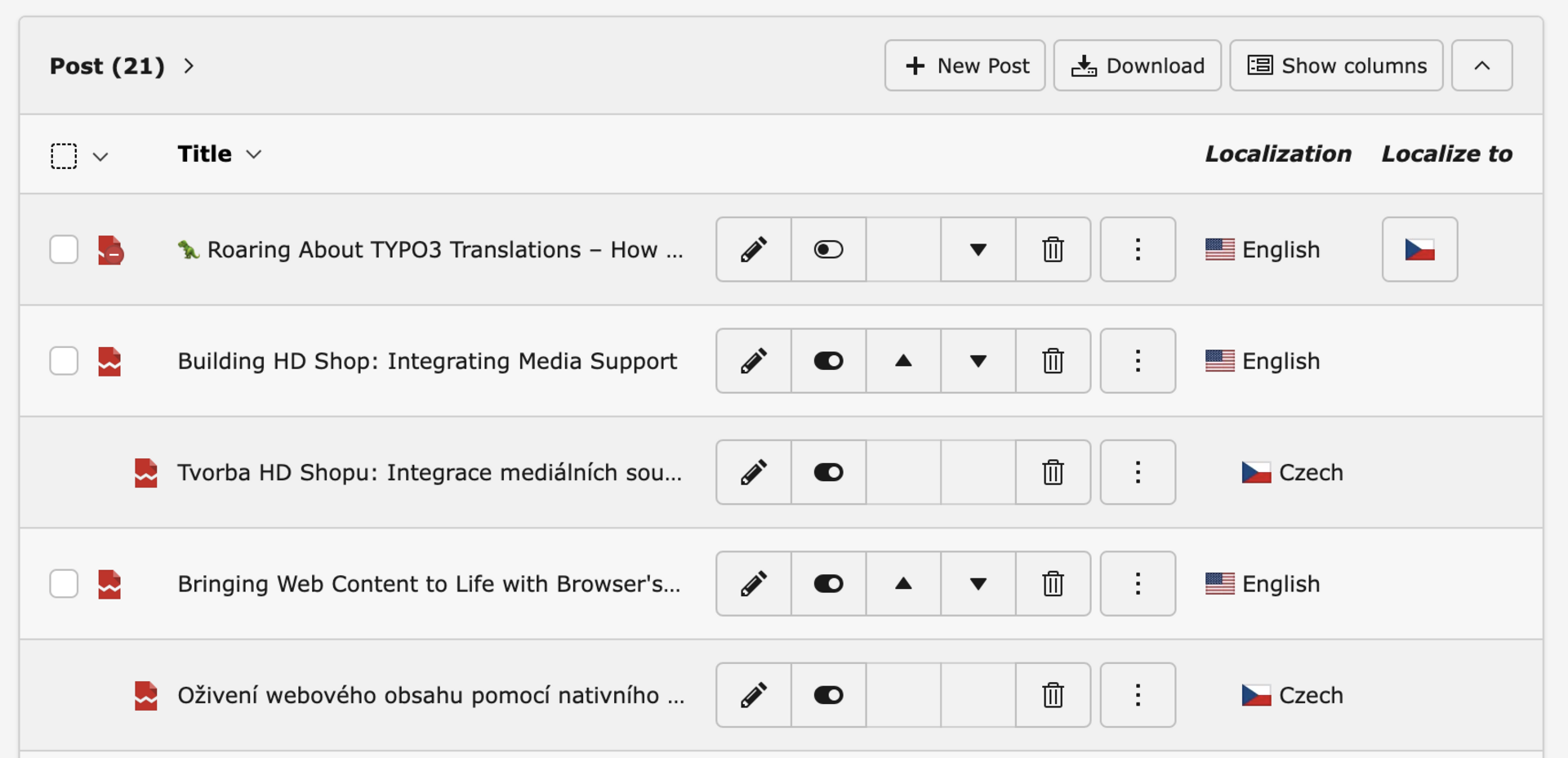The image size is (1568, 758).
Task: Click the New Post button
Action: click(x=964, y=65)
